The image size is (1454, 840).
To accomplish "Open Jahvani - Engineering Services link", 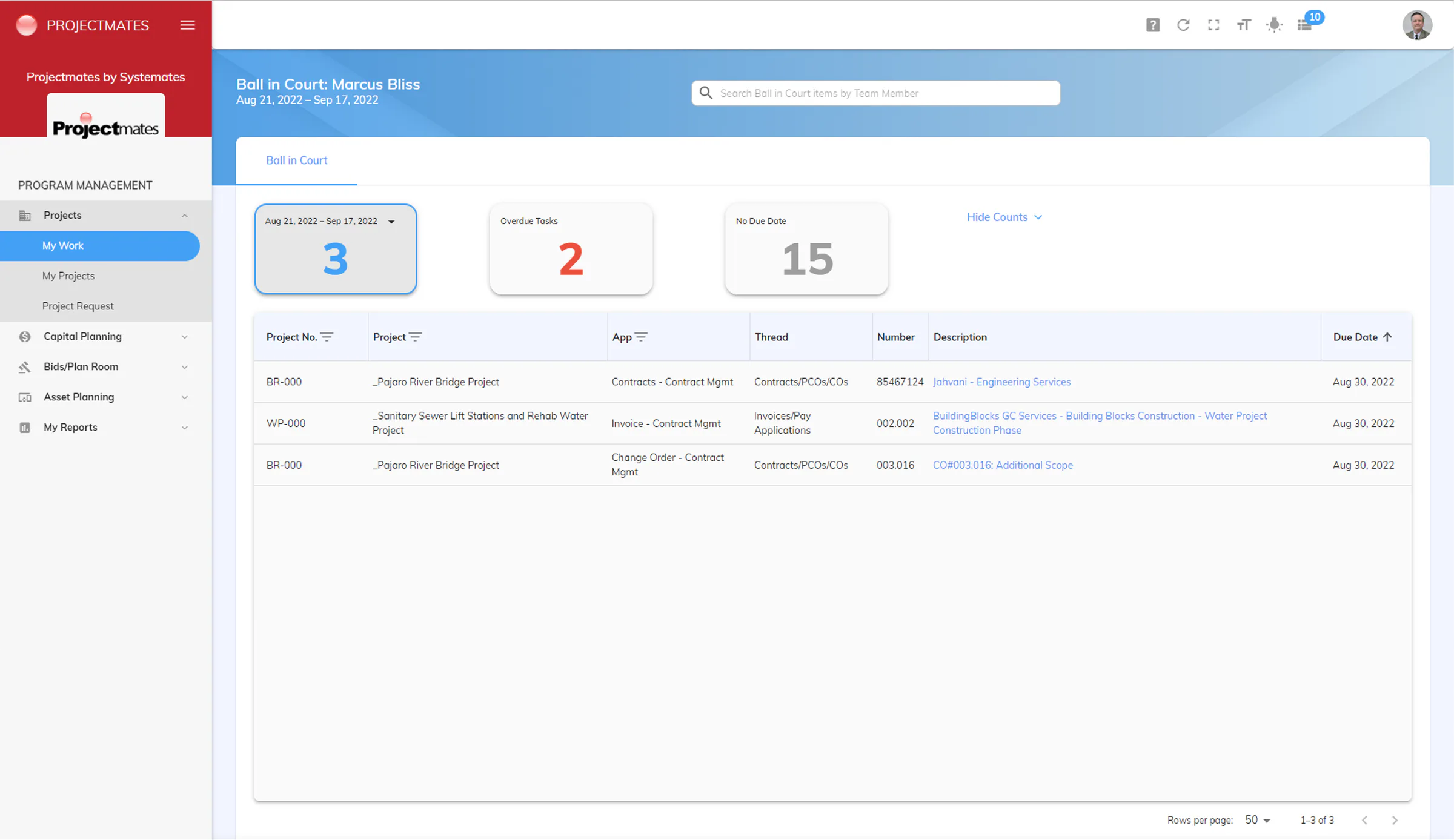I will [x=1001, y=382].
